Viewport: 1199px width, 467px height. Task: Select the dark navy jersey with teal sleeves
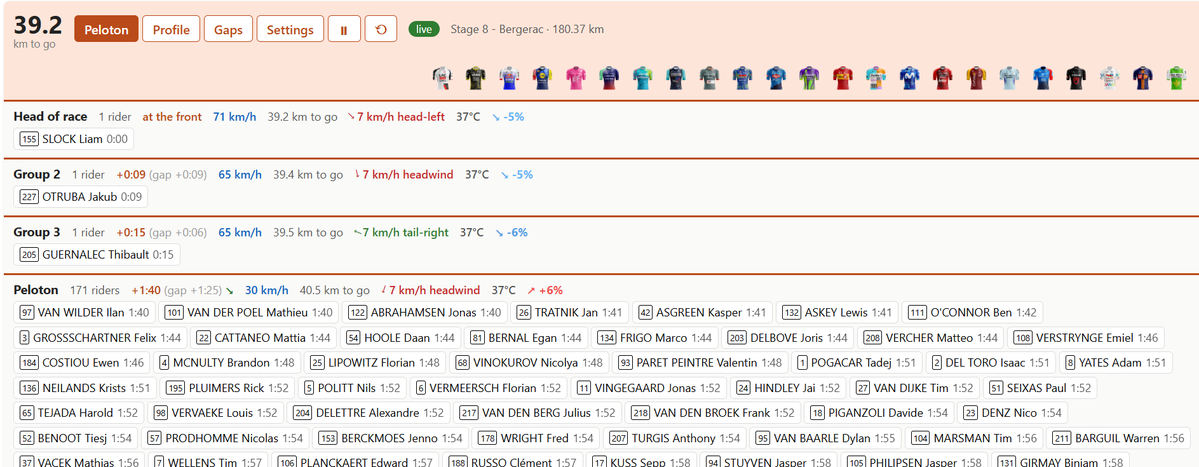pos(676,77)
